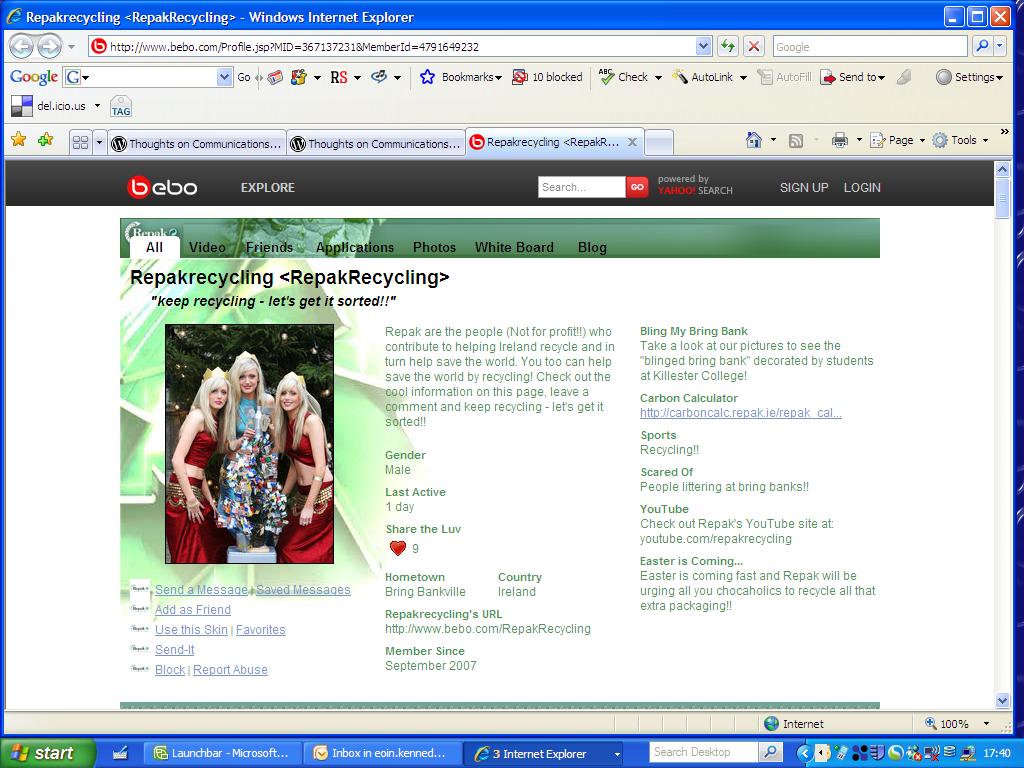Click the SIGN UP link

tap(804, 187)
